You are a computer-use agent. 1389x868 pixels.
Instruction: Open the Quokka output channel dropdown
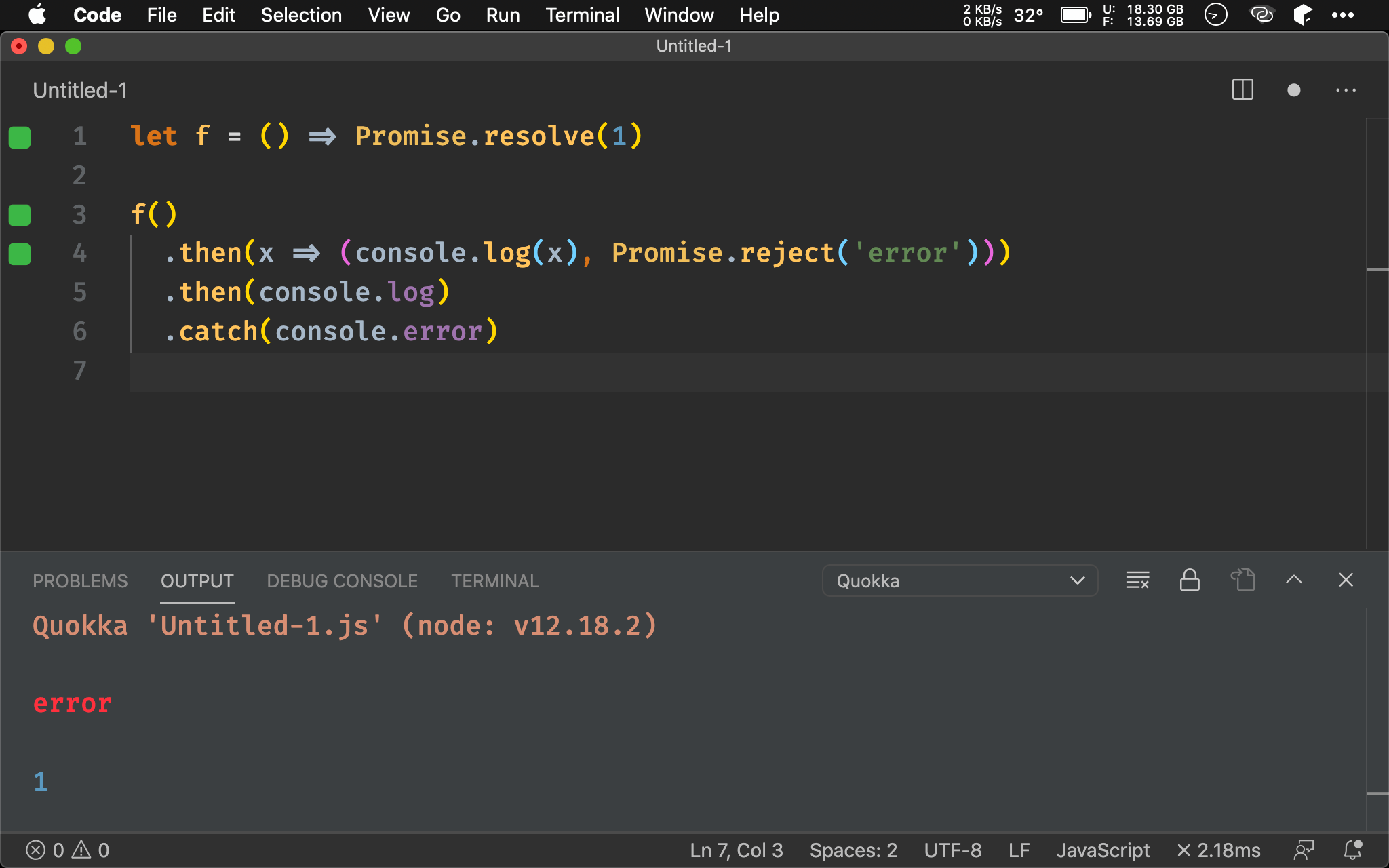960,580
